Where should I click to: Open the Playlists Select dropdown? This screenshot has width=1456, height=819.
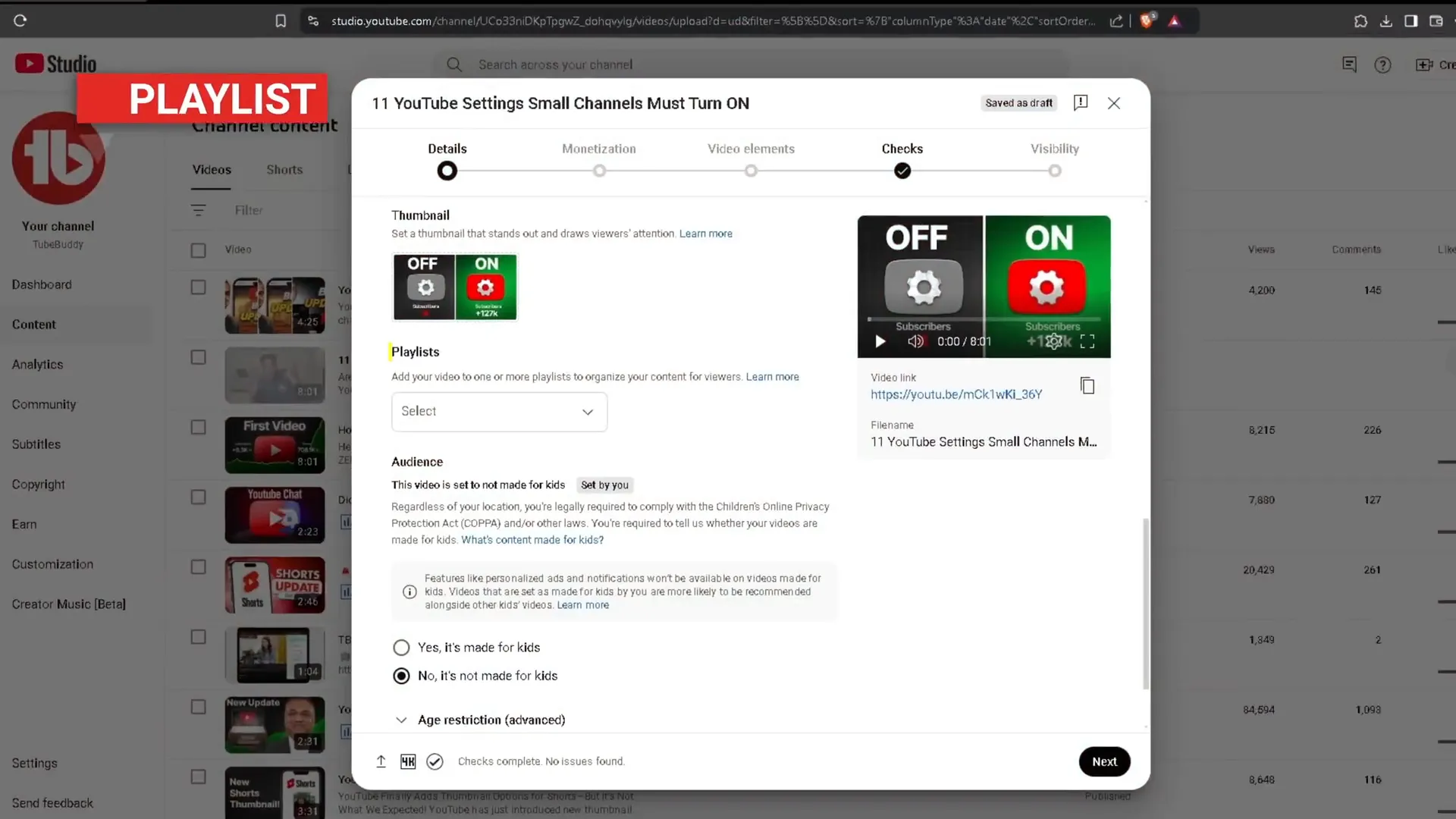pyautogui.click(x=498, y=412)
